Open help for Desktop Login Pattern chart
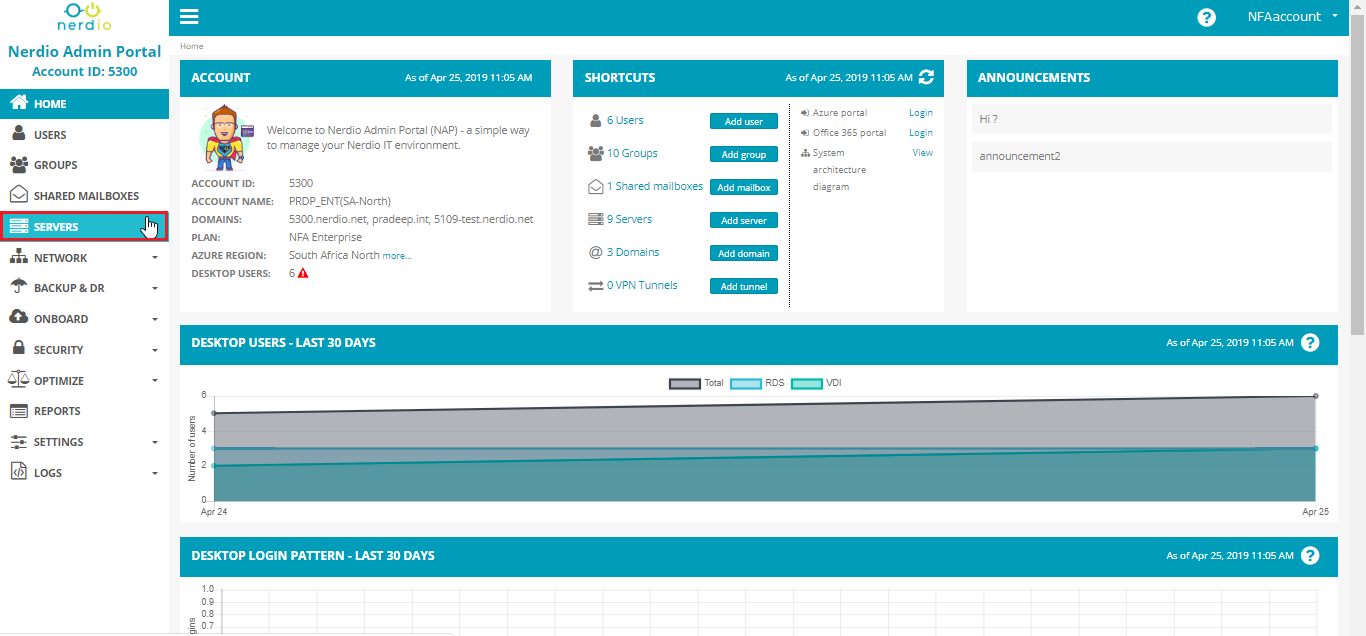The image size is (1366, 636). coord(1310,555)
